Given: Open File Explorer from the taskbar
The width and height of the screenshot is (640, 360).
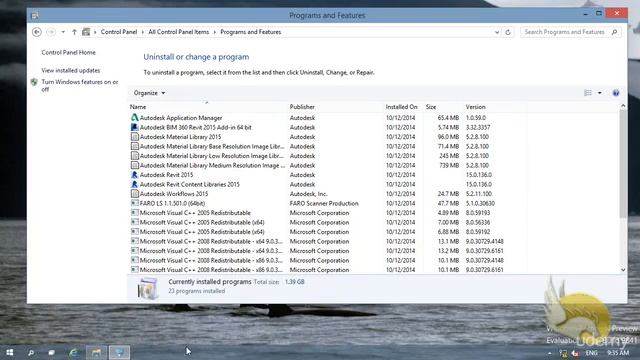Looking at the screenshot, I should point(96,352).
